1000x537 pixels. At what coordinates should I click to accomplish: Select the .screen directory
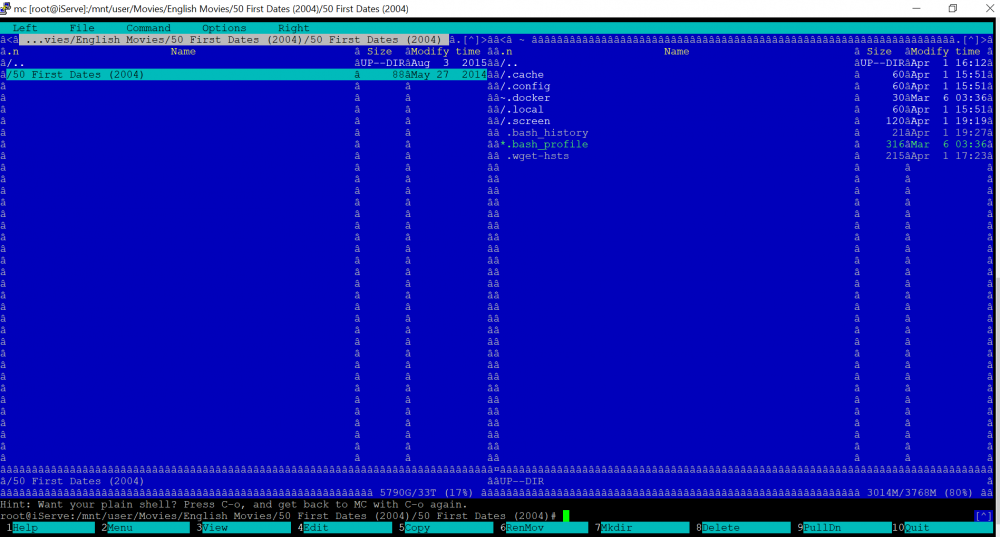click(x=525, y=121)
